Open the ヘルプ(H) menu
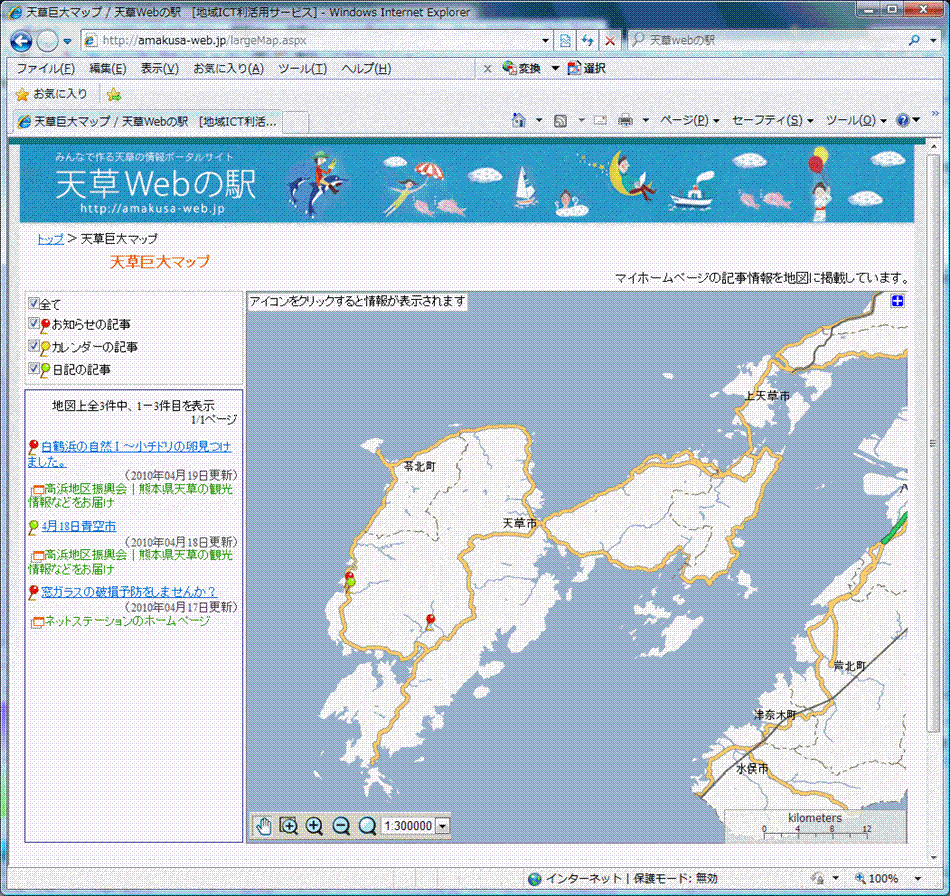This screenshot has width=950, height=896. 366,68
